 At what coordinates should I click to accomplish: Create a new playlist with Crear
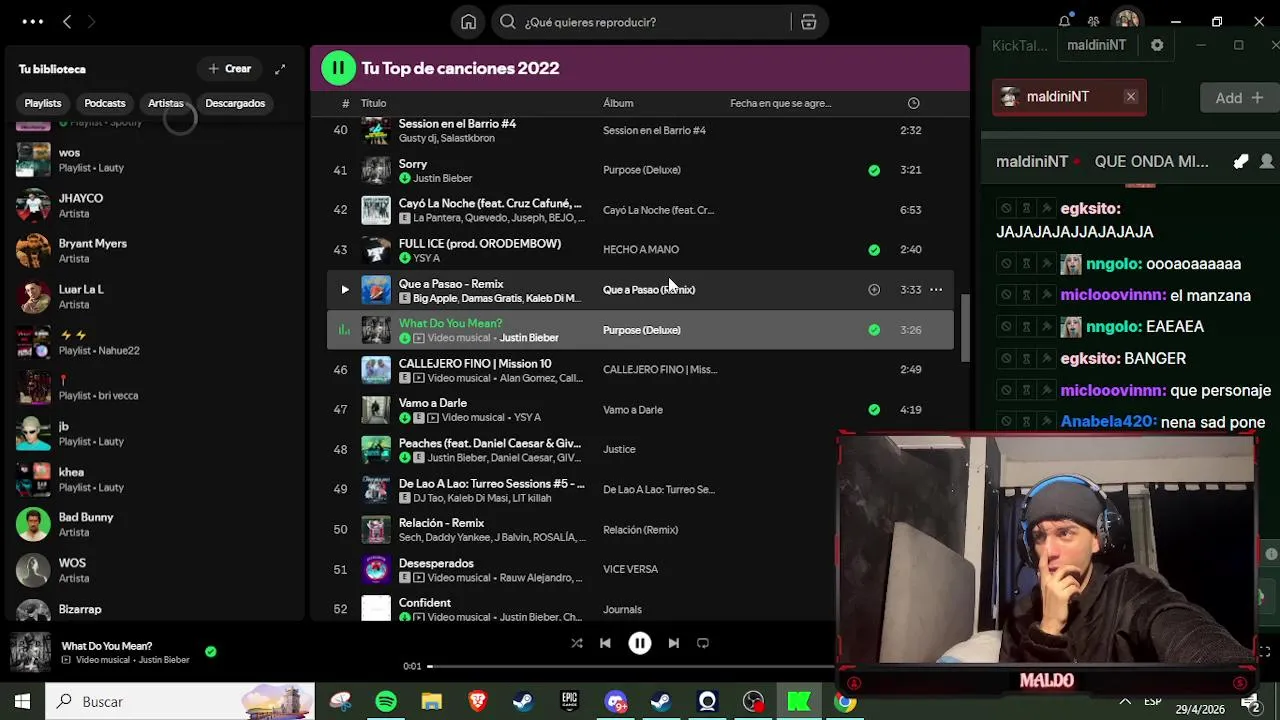pyautogui.click(x=229, y=69)
